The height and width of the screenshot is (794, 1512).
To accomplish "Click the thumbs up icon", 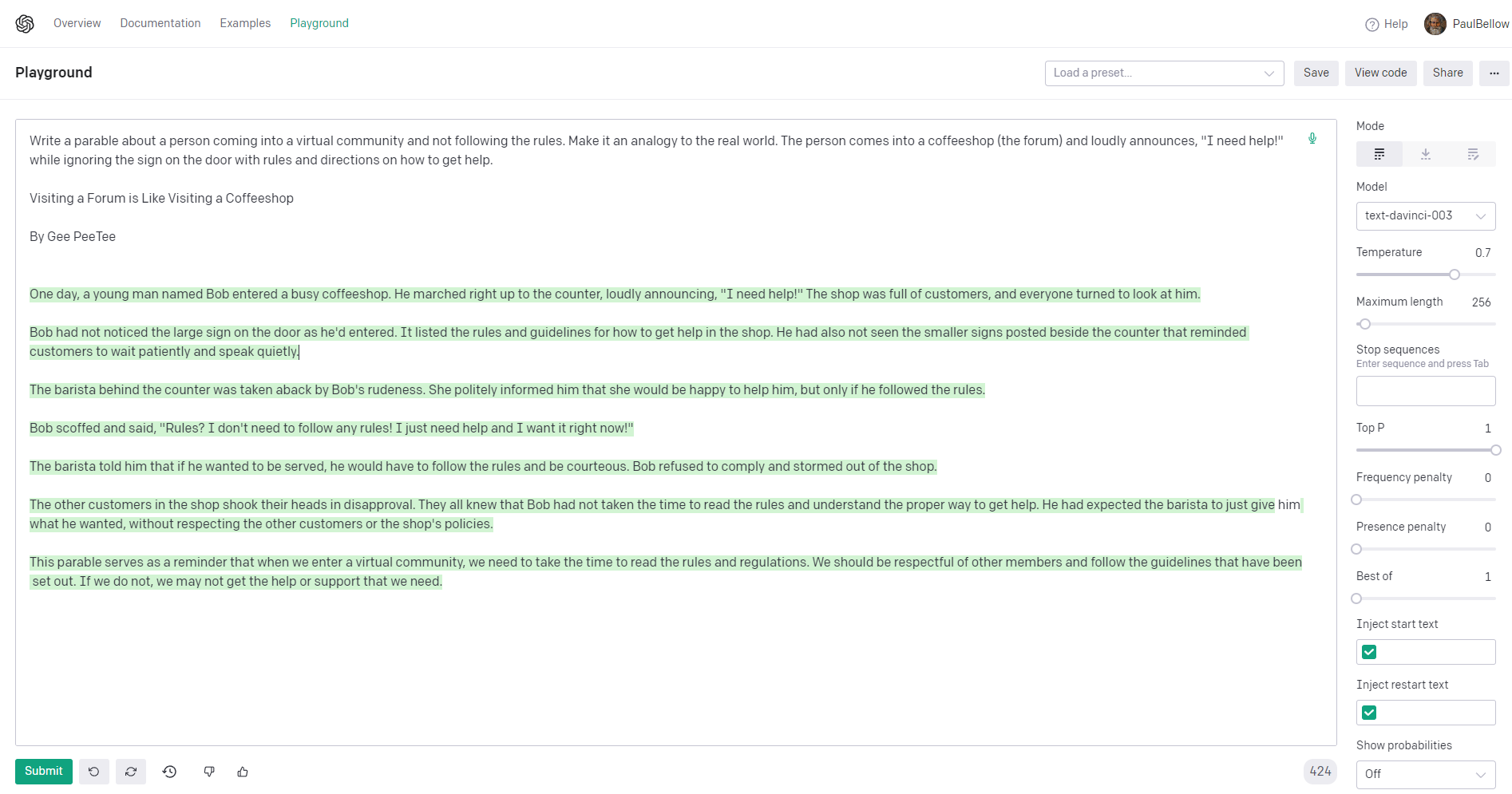I will click(243, 772).
